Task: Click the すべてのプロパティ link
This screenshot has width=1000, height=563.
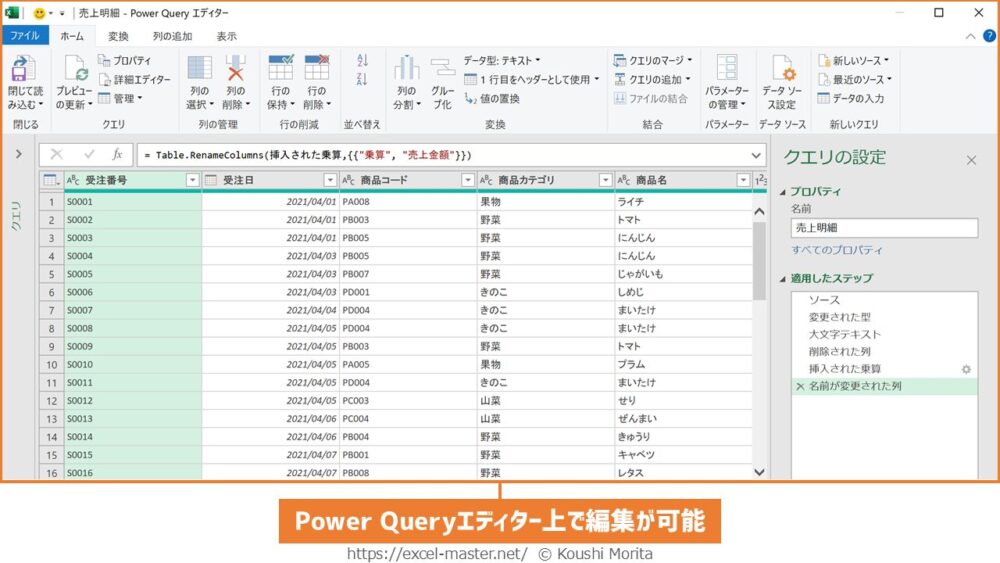Action: (x=836, y=250)
